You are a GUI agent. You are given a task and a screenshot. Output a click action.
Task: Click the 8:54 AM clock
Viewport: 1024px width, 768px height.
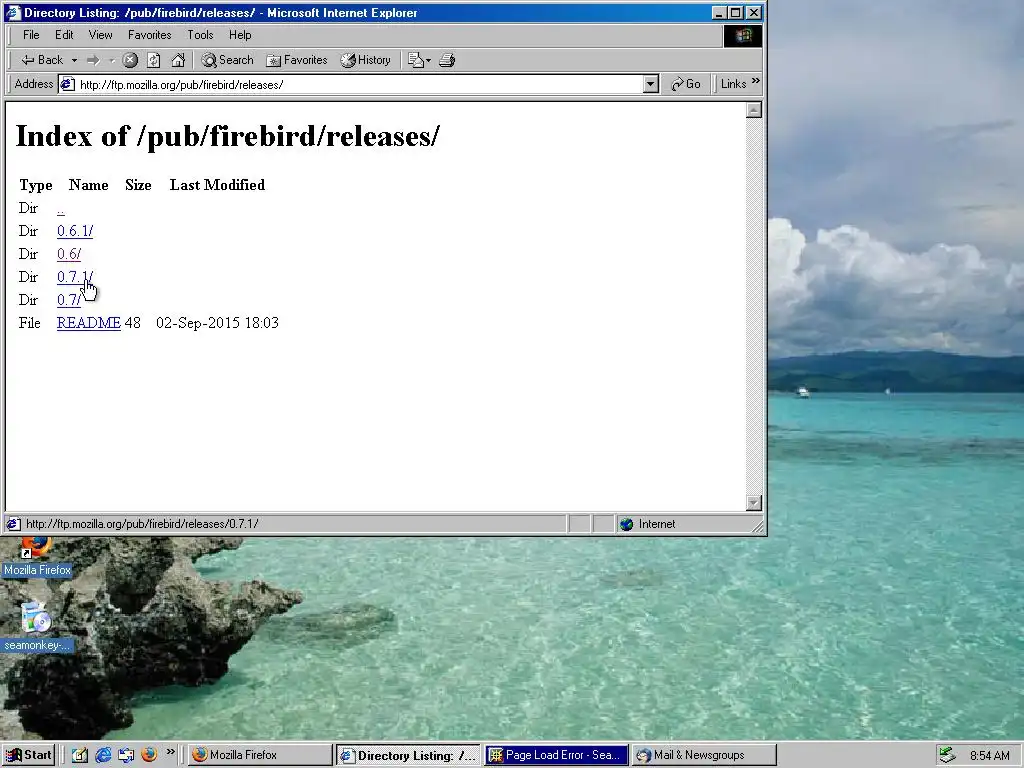(989, 756)
